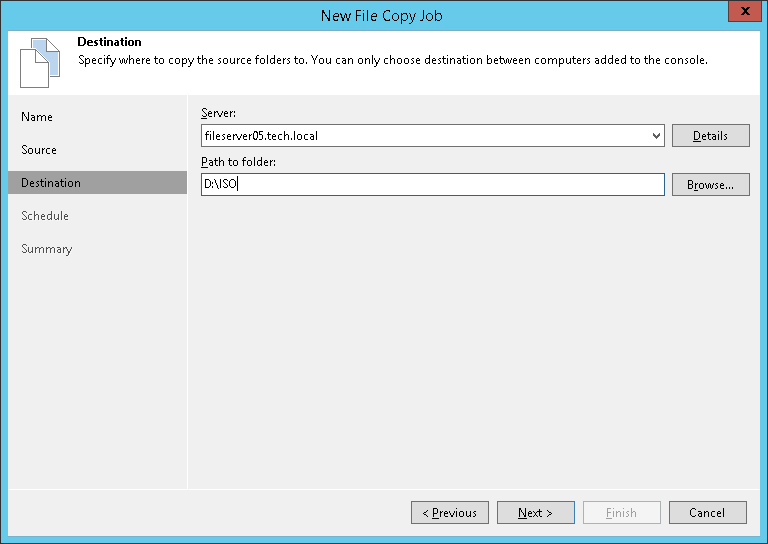Image resolution: width=768 pixels, height=544 pixels.
Task: Click the file copy documents icon in header
Action: pyautogui.click(x=34, y=62)
